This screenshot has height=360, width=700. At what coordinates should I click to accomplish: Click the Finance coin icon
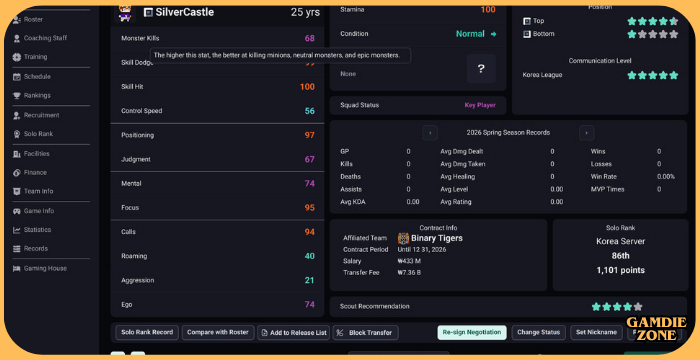[x=17, y=172]
